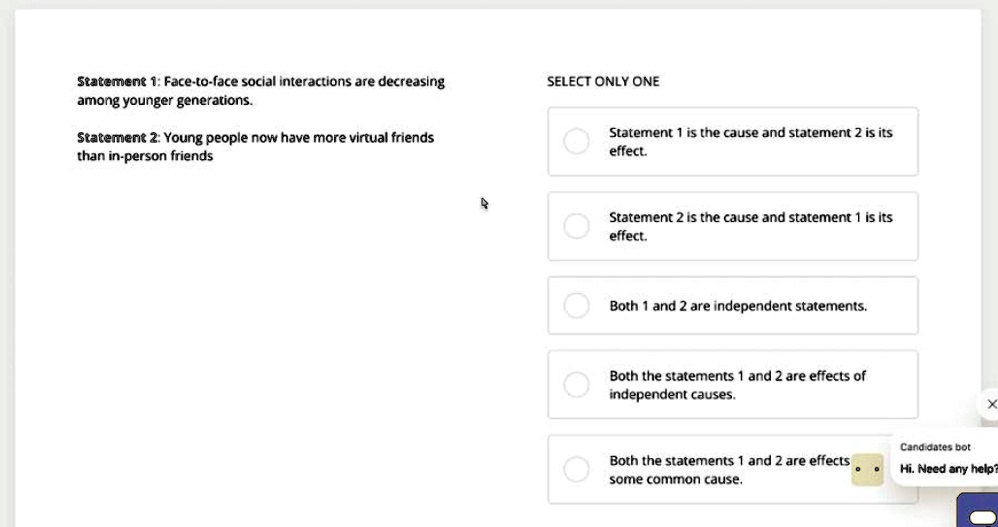Screen dimensions: 998x527
Task: Choose radio 'Both 1 and 2 are independent statements'
Action: [x=577, y=305]
